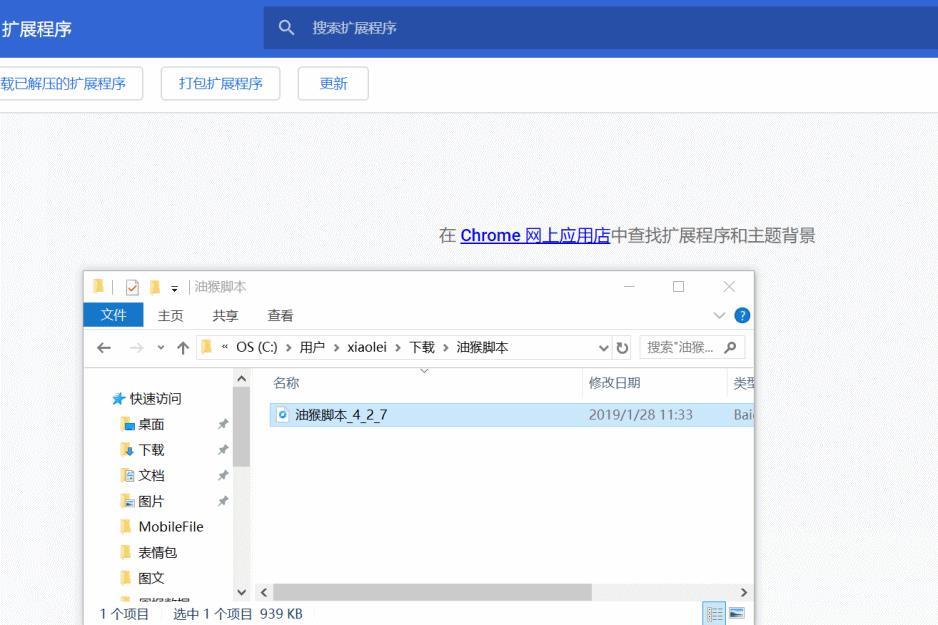Viewport: 938px width, 625px height.
Task: Open the 文件 ribbon tab in Explorer
Action: coord(113,315)
